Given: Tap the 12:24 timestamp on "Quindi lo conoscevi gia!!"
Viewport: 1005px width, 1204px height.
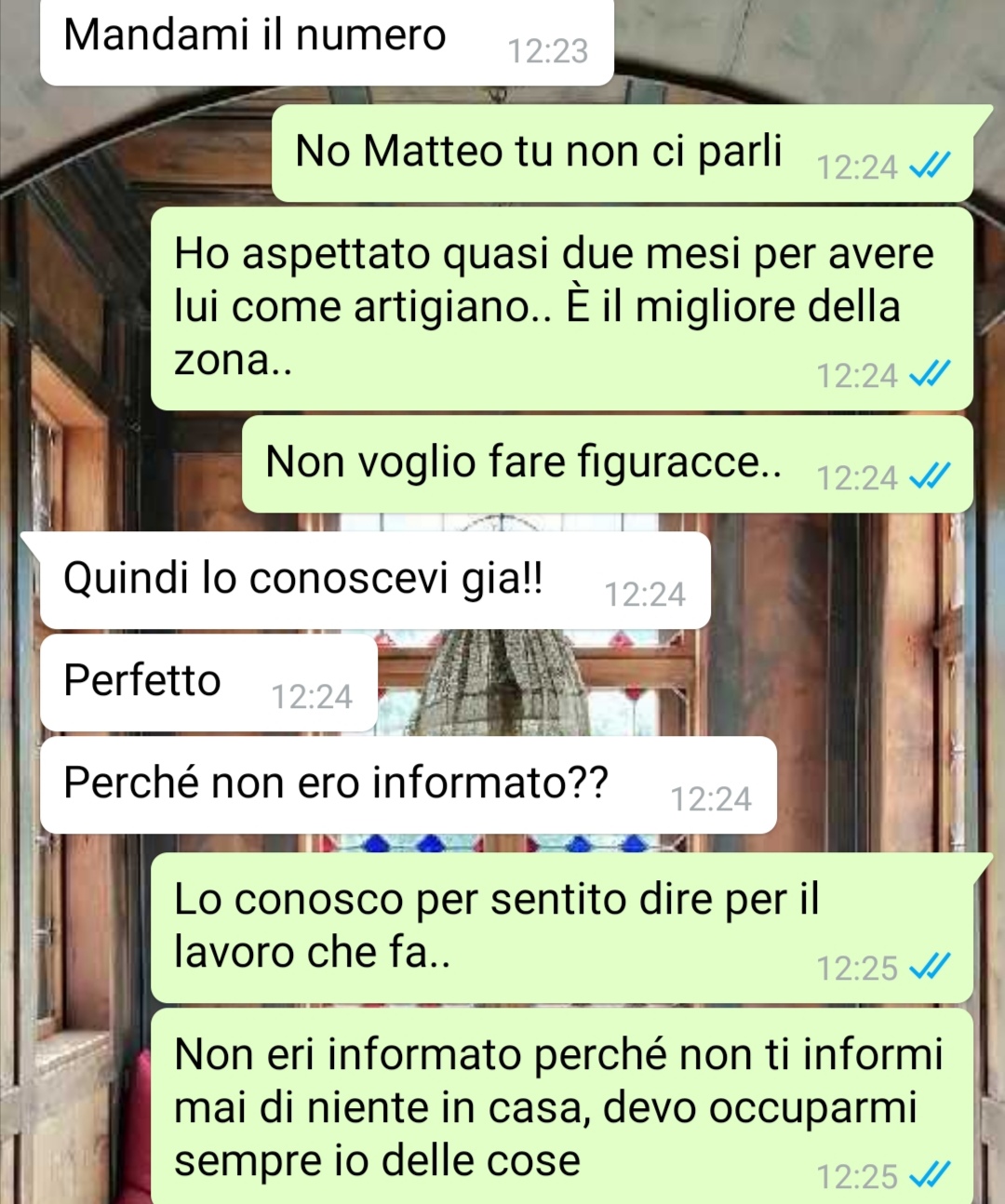Looking at the screenshot, I should tap(645, 594).
